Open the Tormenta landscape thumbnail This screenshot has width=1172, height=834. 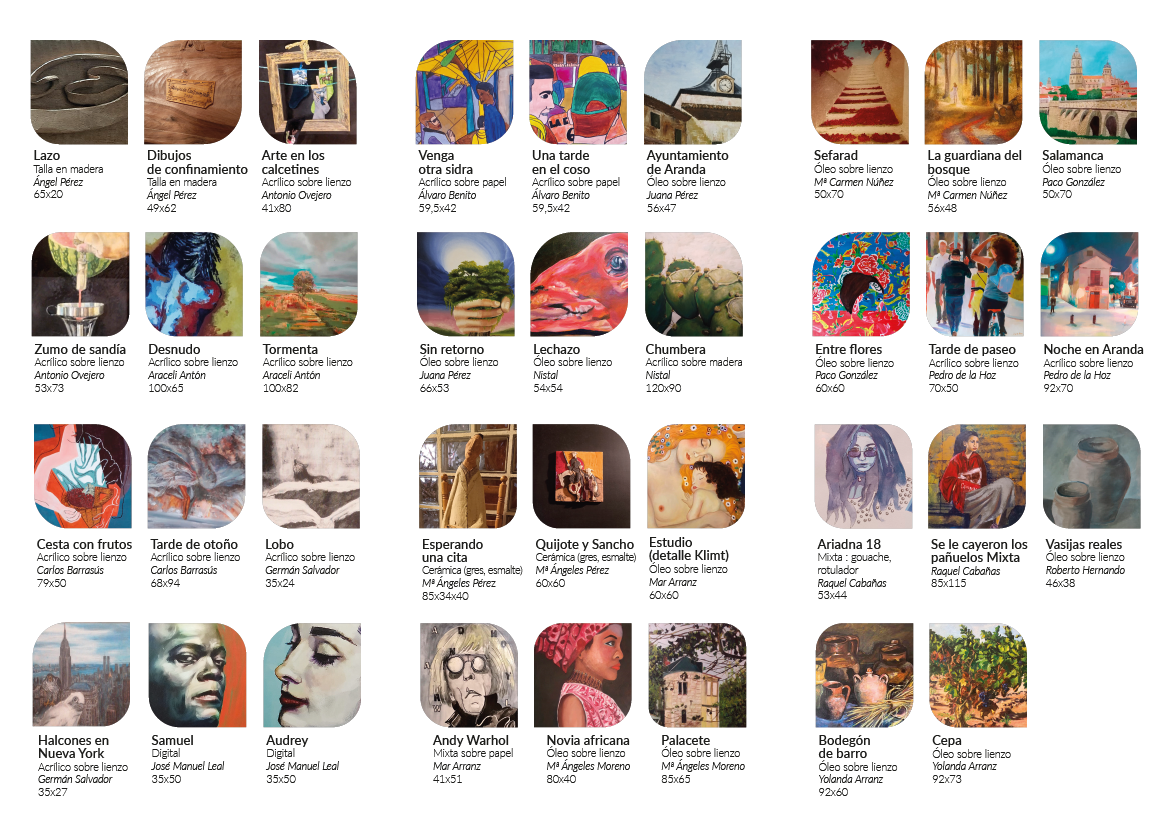(x=309, y=284)
